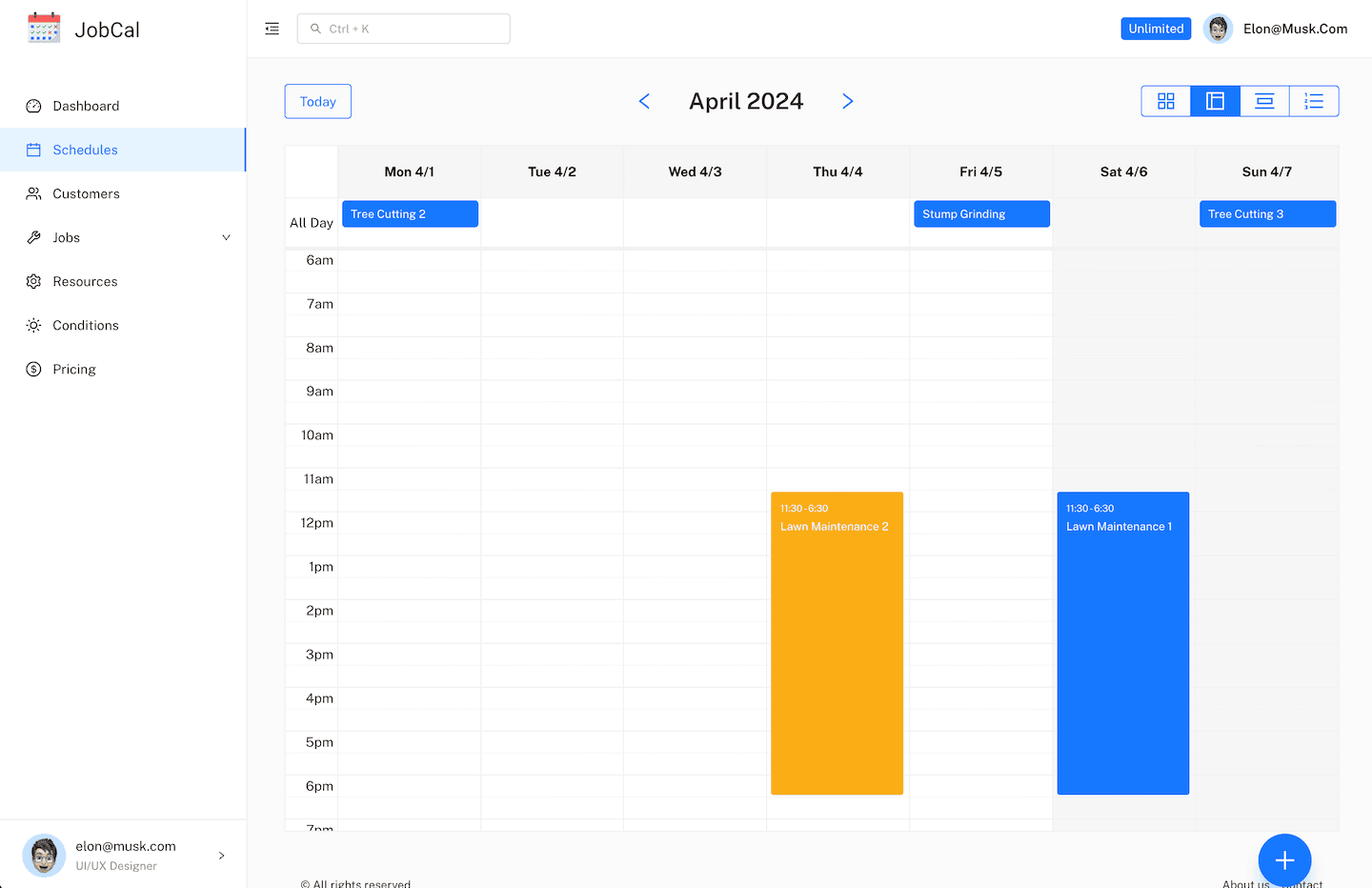Open Conditions from the sidebar
Image resolution: width=1372 pixels, height=888 pixels.
[85, 325]
